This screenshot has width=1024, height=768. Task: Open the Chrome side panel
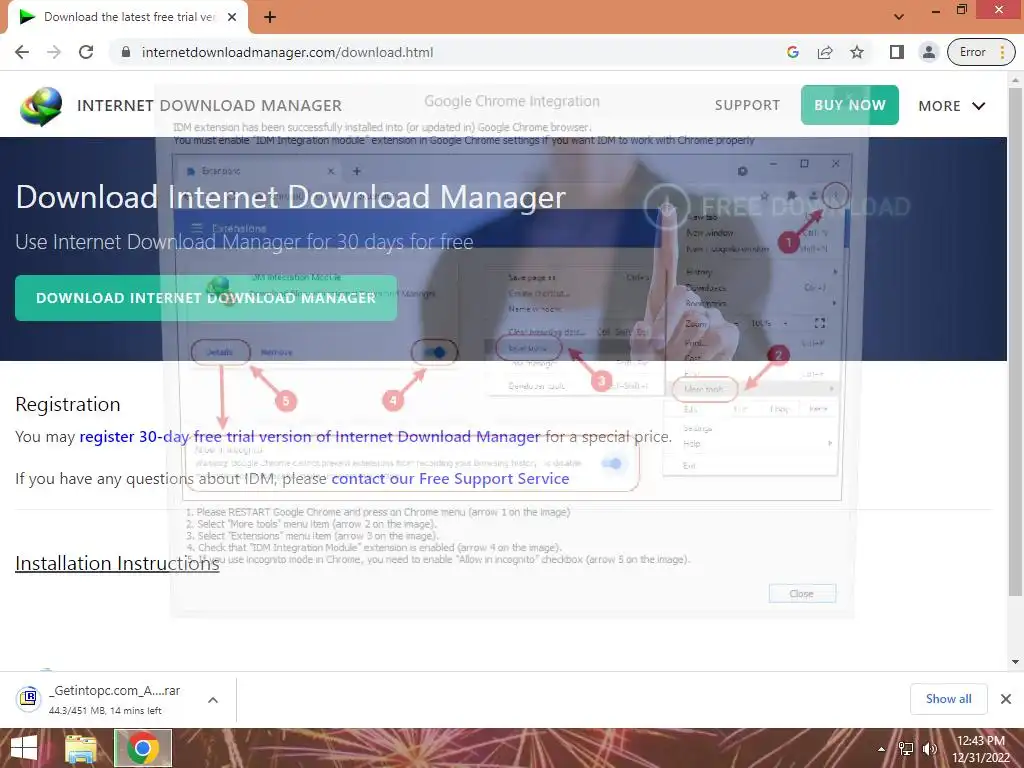(897, 52)
